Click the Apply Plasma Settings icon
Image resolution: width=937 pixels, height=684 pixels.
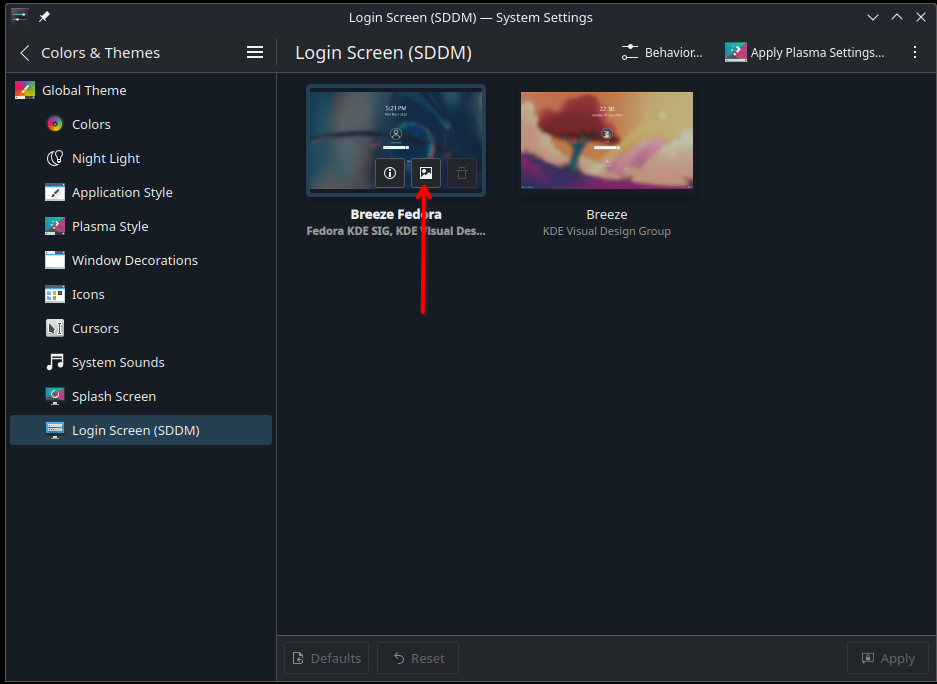[736, 53]
